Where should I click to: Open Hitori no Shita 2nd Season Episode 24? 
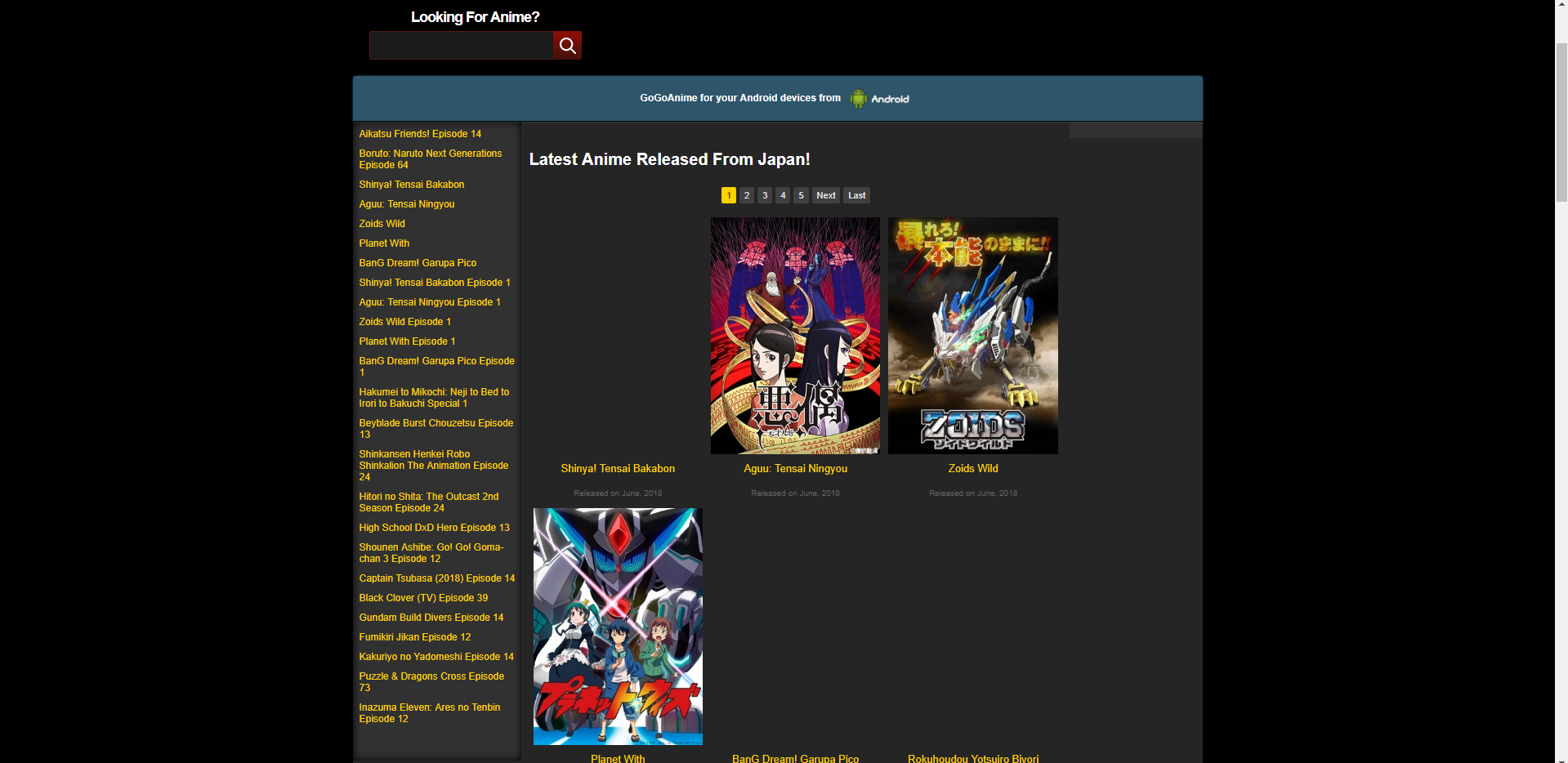pos(429,502)
